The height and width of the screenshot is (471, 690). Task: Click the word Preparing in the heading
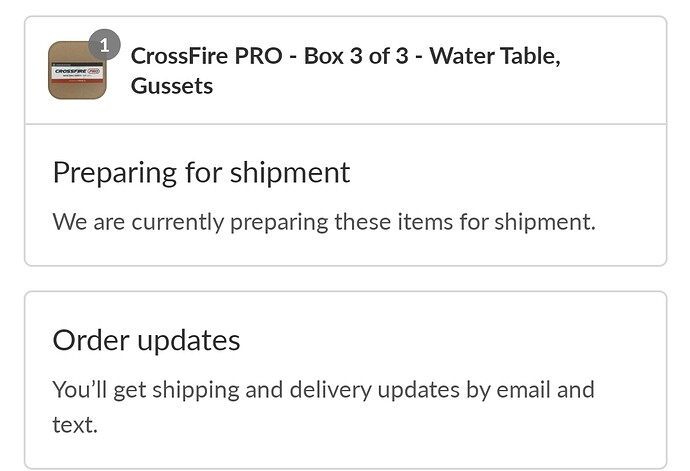[x=115, y=173]
